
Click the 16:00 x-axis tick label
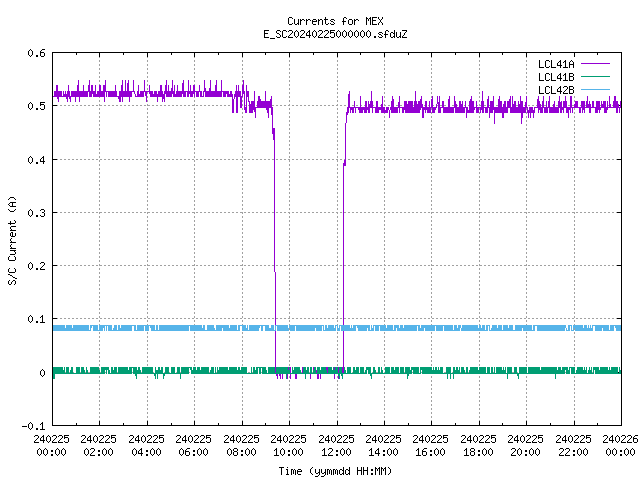[430, 452]
